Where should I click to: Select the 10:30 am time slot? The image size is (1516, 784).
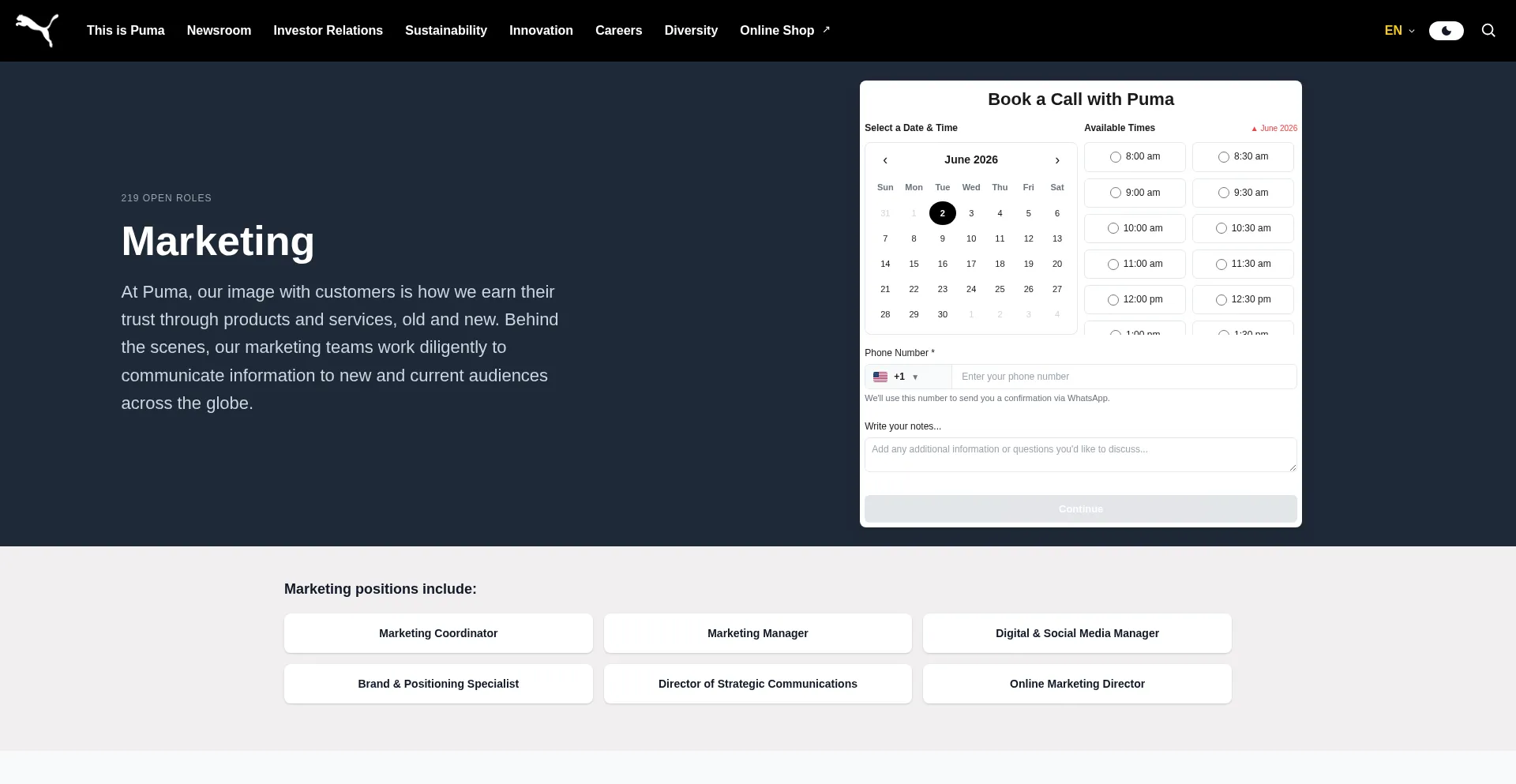(1243, 228)
